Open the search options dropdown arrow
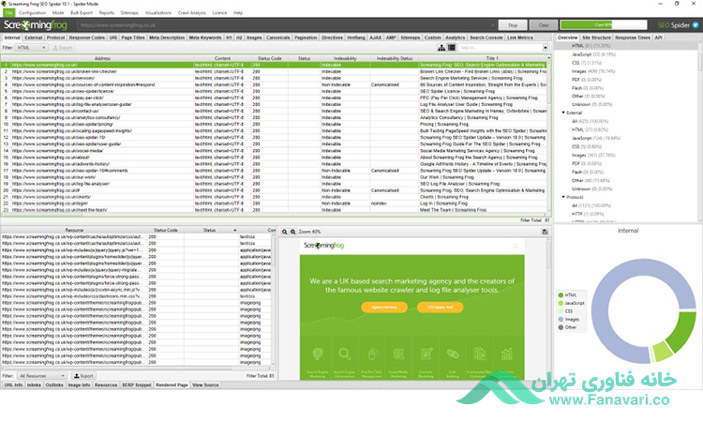The height and width of the screenshot is (422, 703). pos(545,48)
